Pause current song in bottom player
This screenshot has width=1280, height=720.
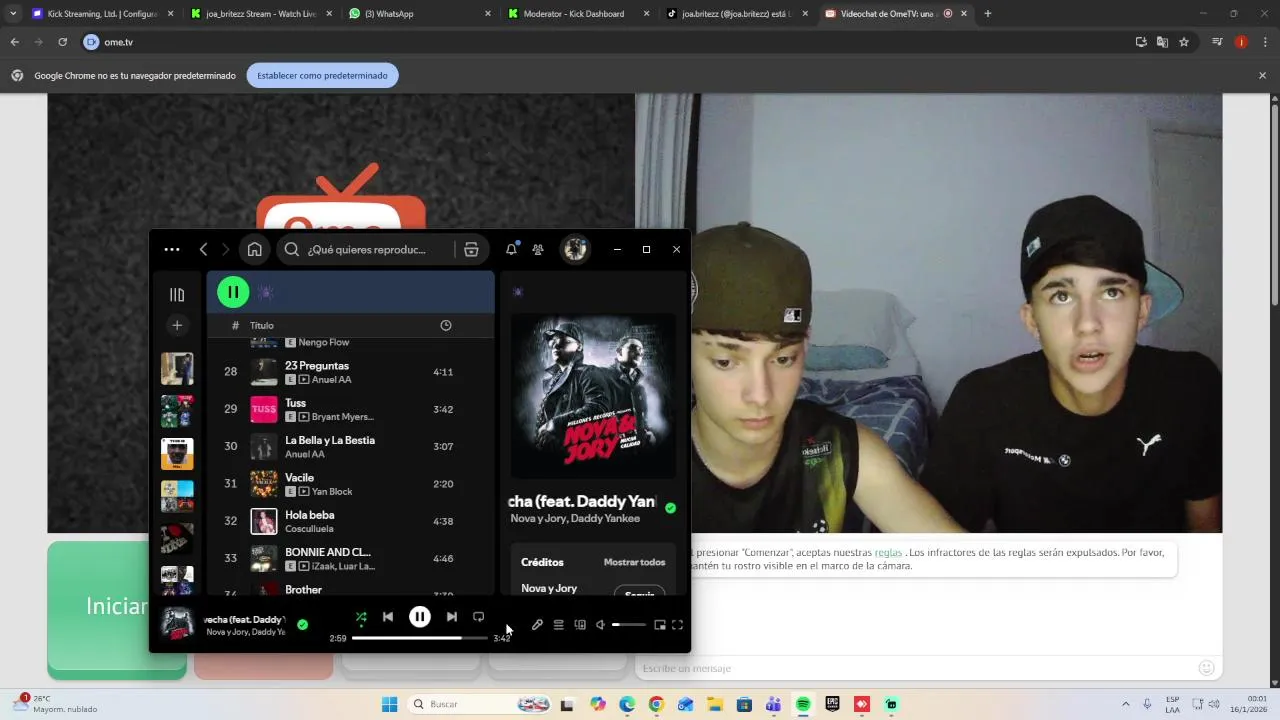click(x=420, y=617)
